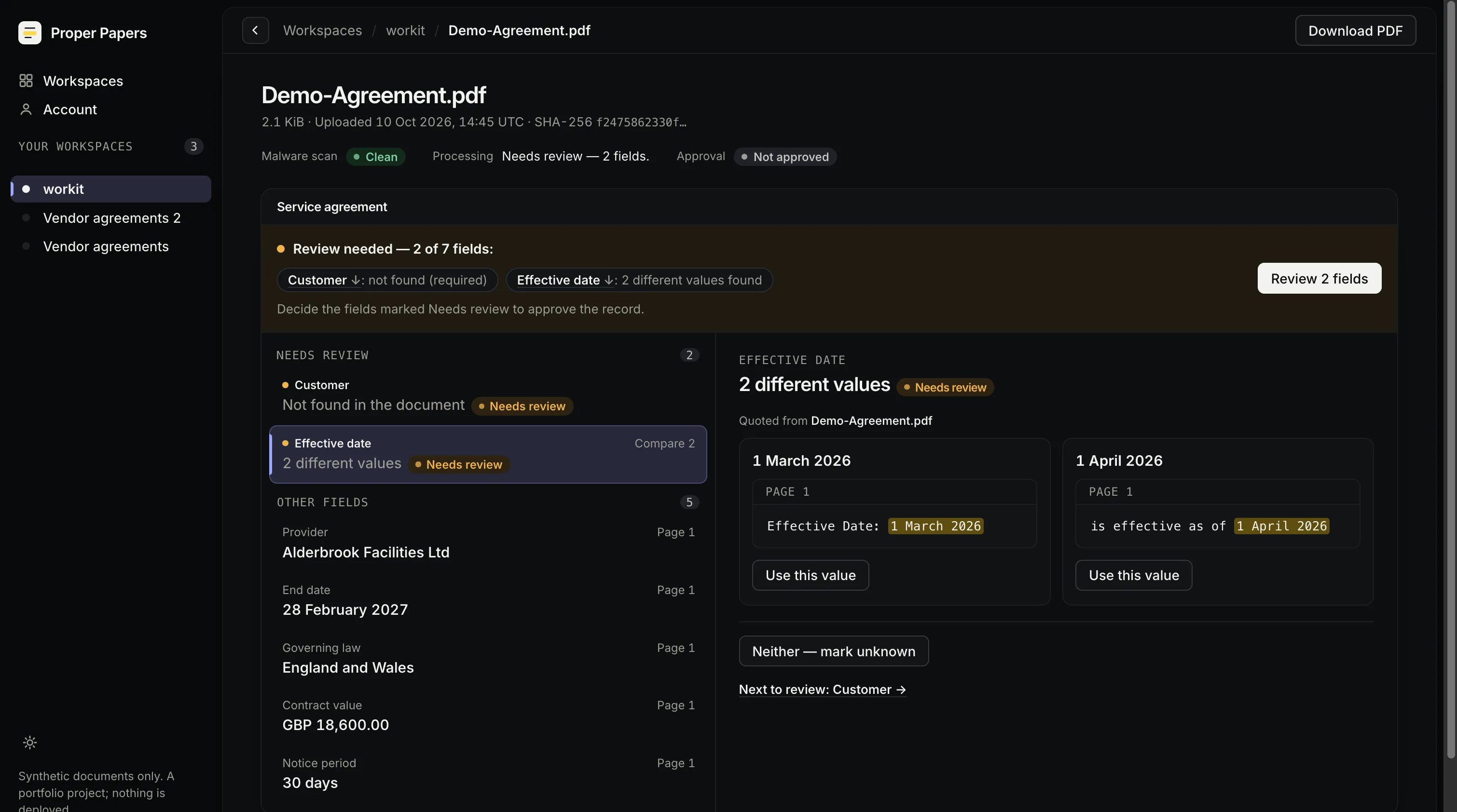Screen dimensions: 1457x812
Task: Click the Workspaces breadcrumb
Action: [322, 30]
